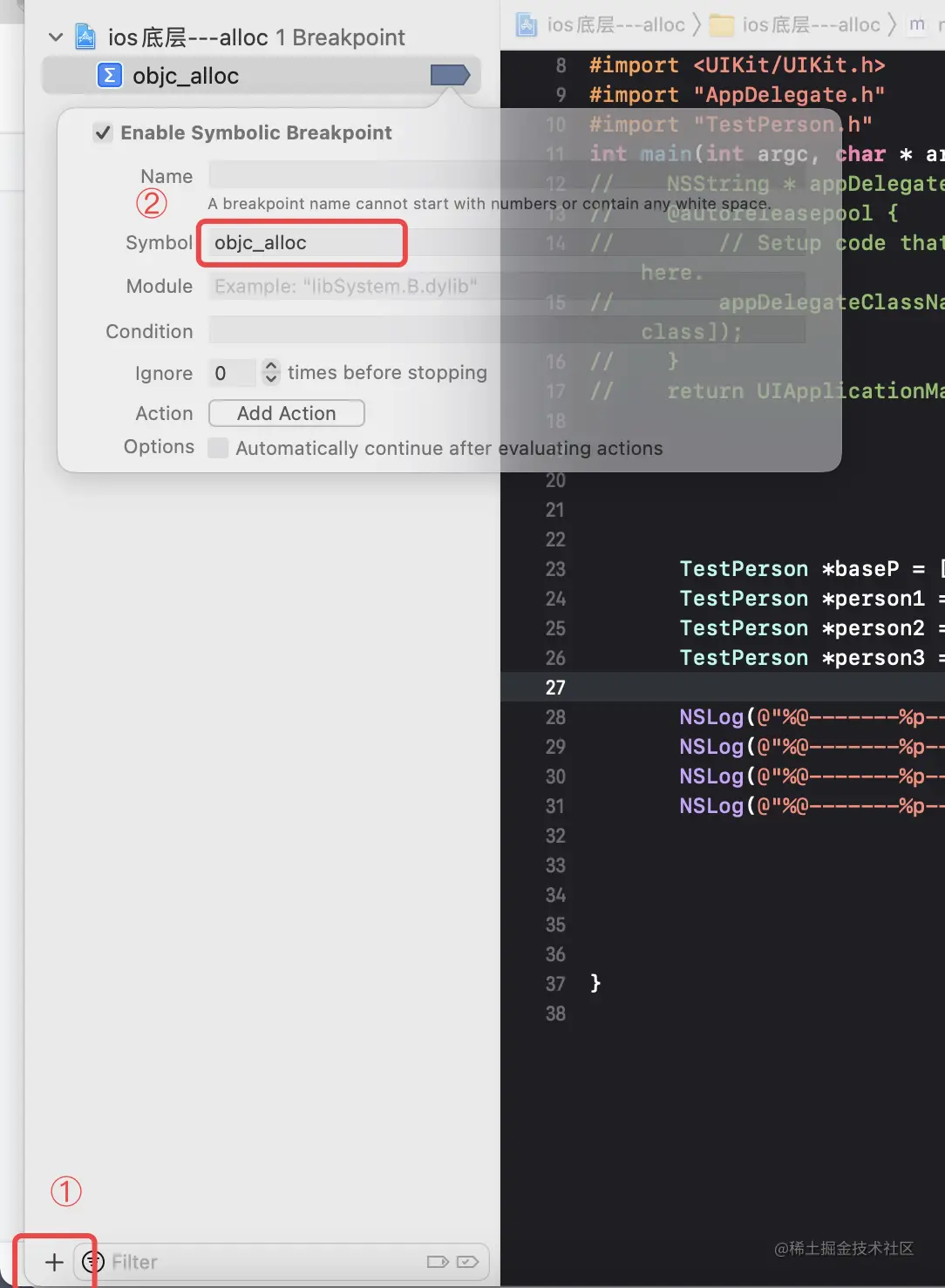Screen dimensions: 945x1288
Task: Toggle show only changed breakpoints filter icon
Action: (467, 1262)
